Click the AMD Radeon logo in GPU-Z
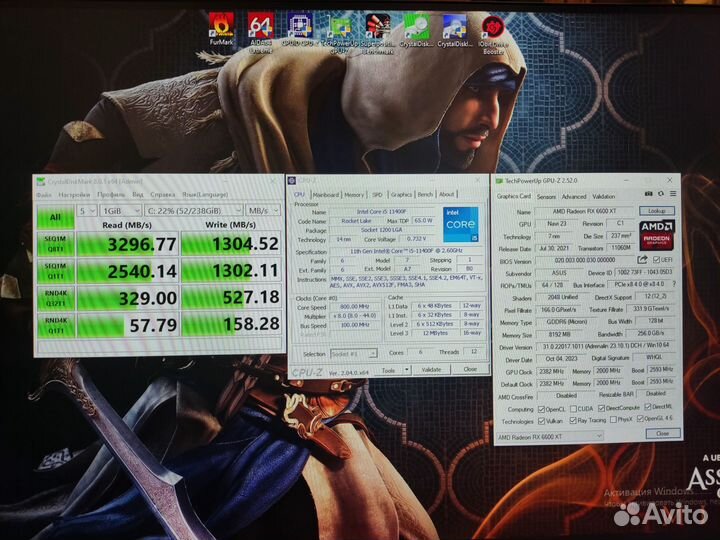The image size is (720, 540). 657,236
